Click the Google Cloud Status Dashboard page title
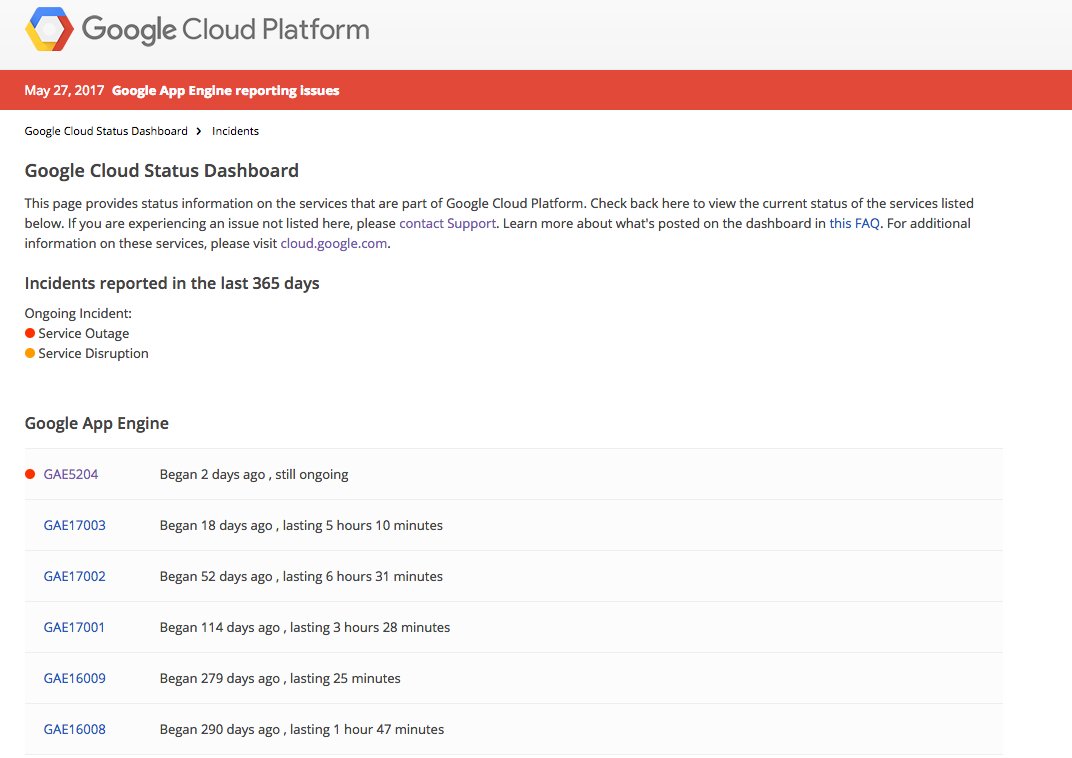This screenshot has height=758, width=1072. (x=161, y=170)
